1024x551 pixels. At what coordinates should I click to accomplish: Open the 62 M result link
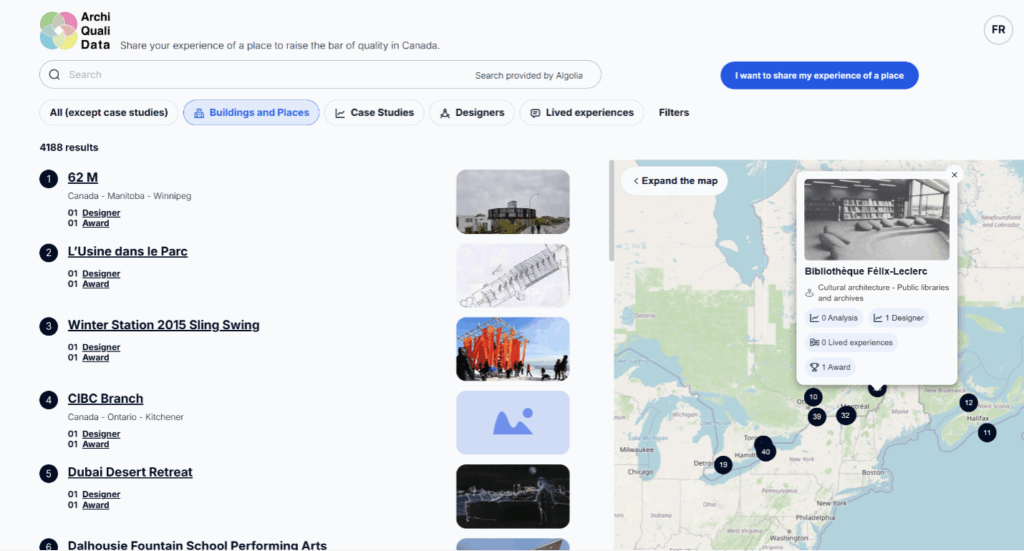[83, 178]
